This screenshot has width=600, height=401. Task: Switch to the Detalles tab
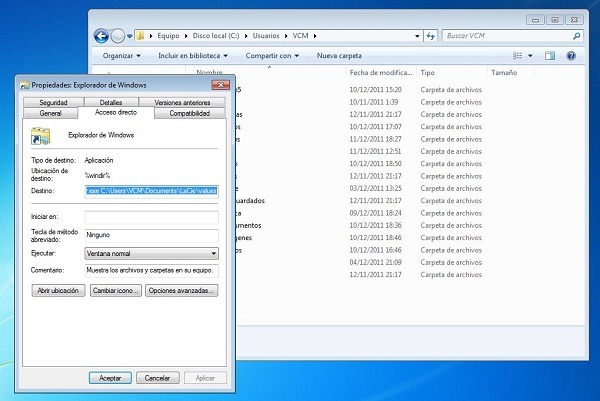click(111, 102)
